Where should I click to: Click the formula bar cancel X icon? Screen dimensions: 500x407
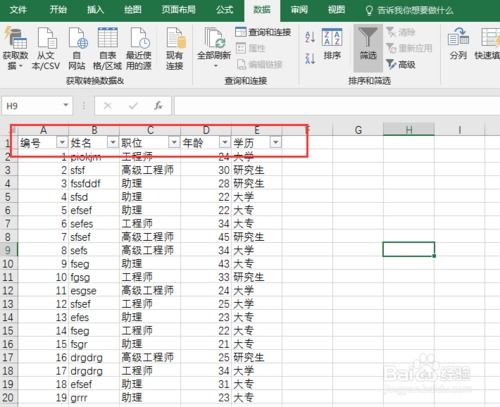pos(107,106)
